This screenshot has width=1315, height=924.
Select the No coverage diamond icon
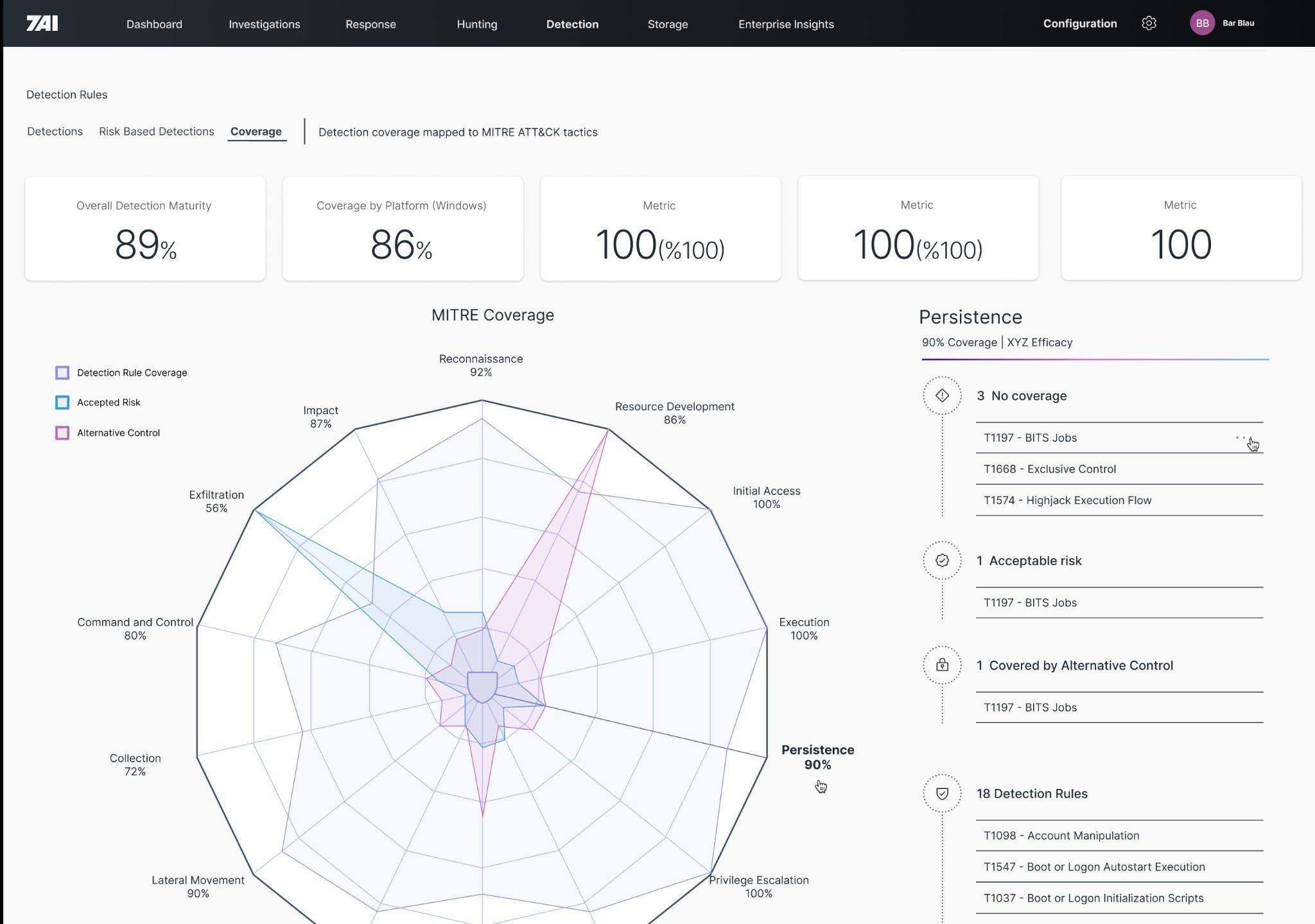coord(942,396)
